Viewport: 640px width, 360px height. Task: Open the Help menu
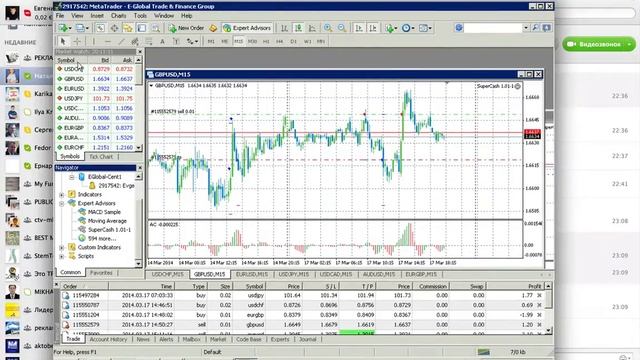(x=187, y=16)
